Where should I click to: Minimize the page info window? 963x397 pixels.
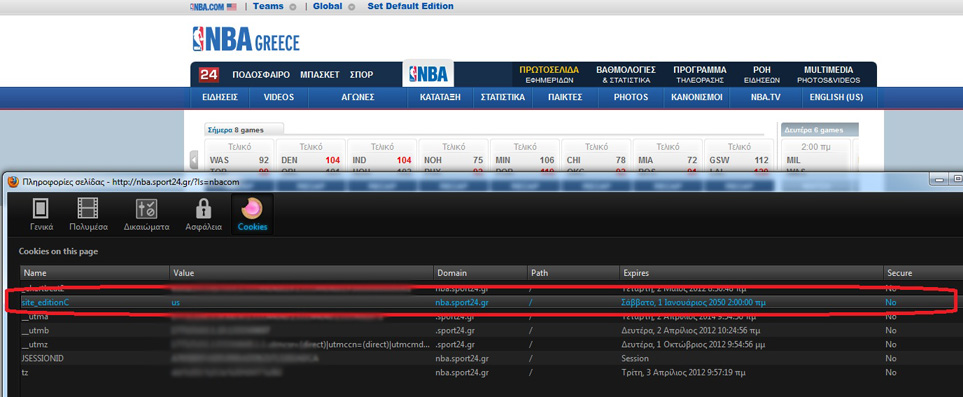[939, 179]
